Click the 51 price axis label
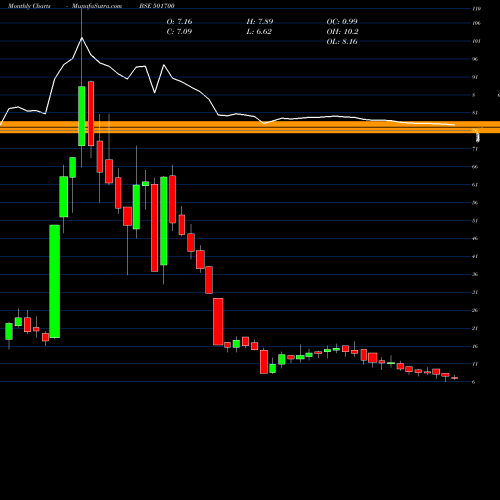 coord(475,221)
